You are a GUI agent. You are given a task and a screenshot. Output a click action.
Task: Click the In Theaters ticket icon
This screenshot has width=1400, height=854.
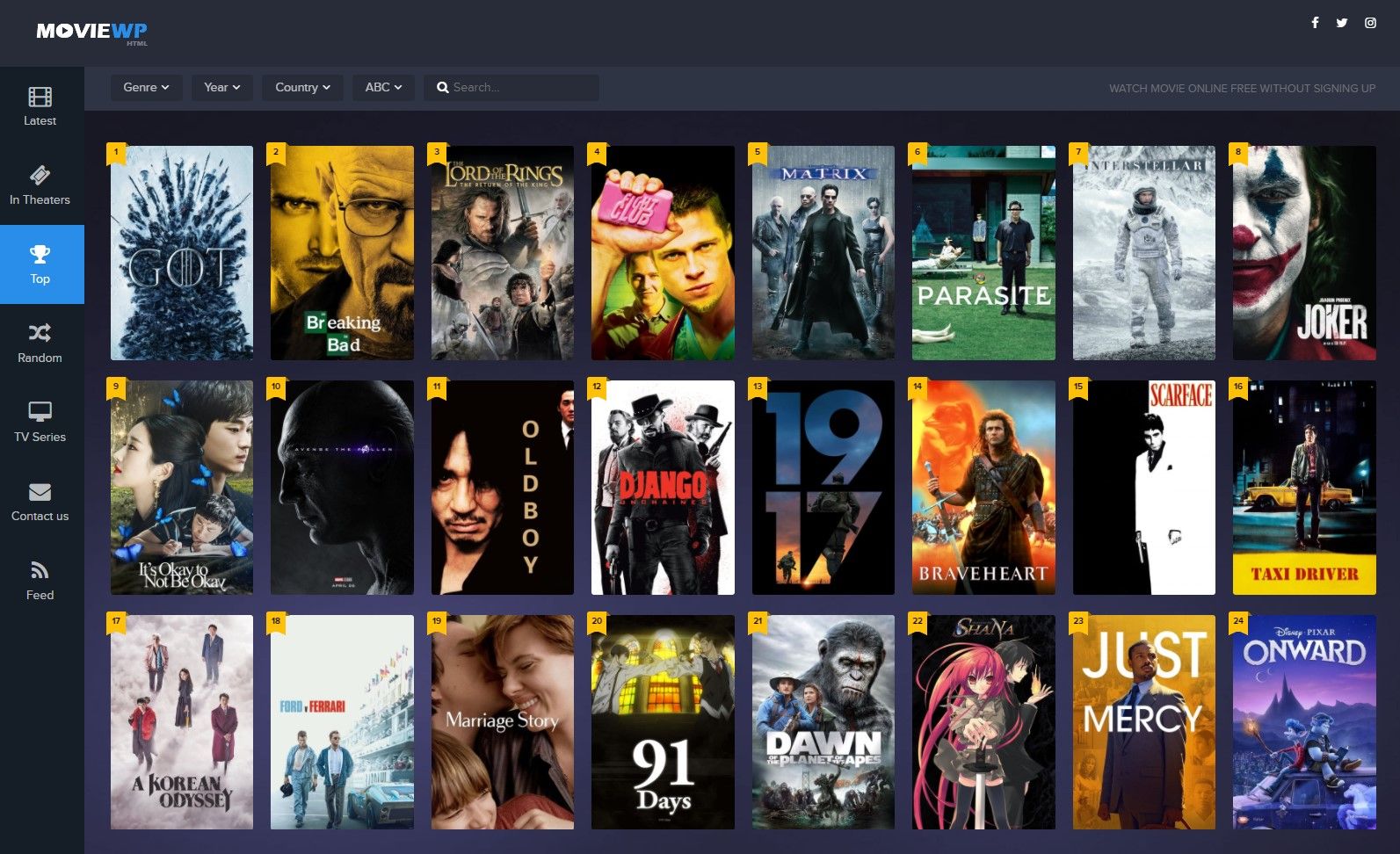[x=40, y=175]
